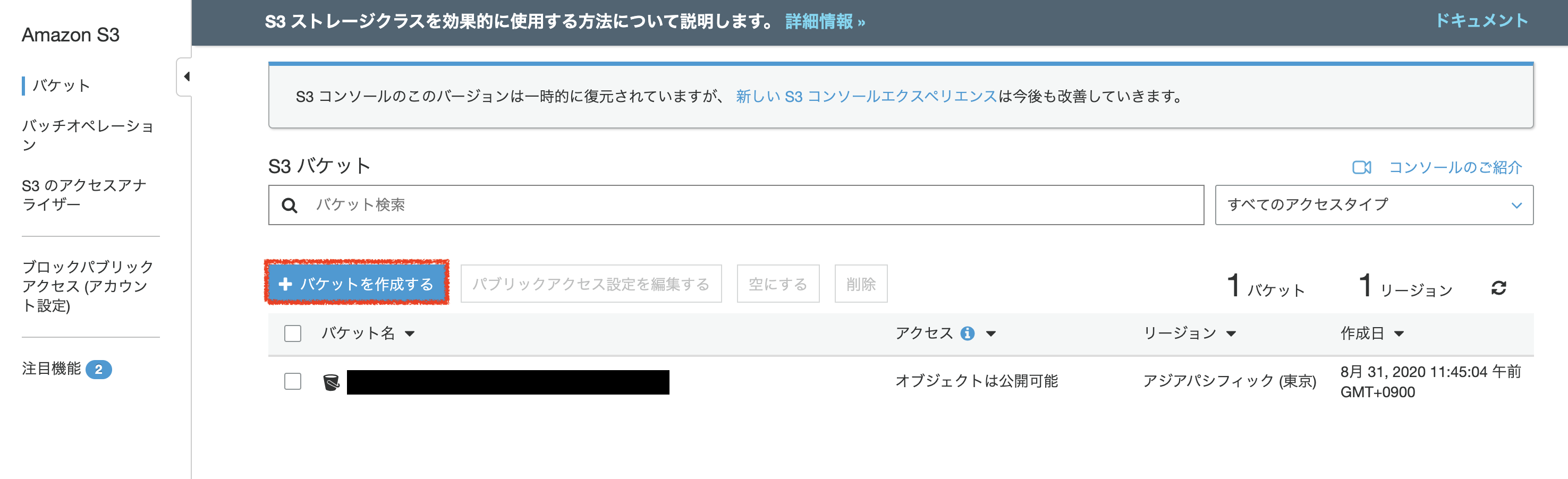
Task: Sort by バケット名 column arrow
Action: (x=410, y=334)
